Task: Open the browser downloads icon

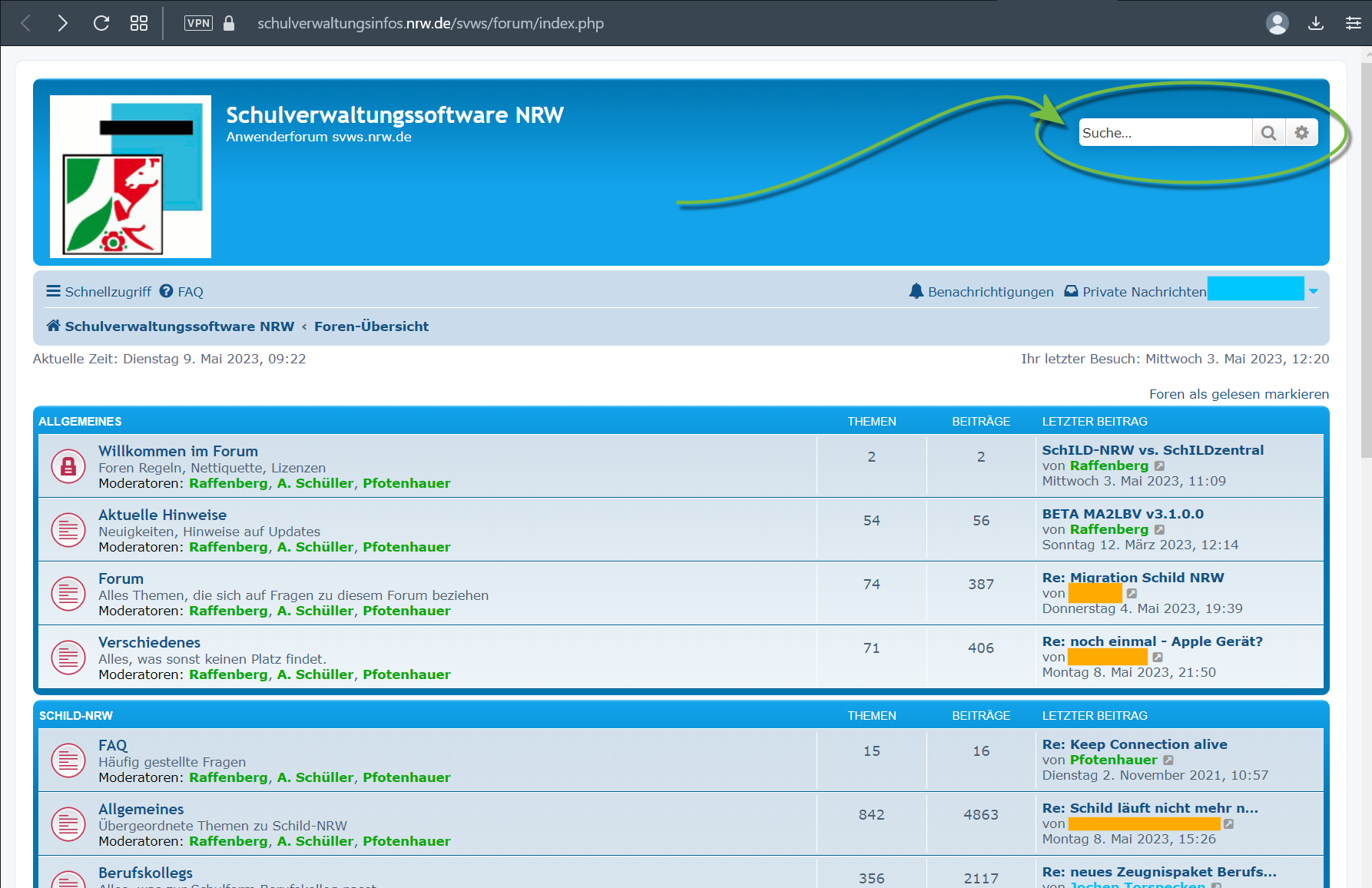Action: (x=1316, y=23)
